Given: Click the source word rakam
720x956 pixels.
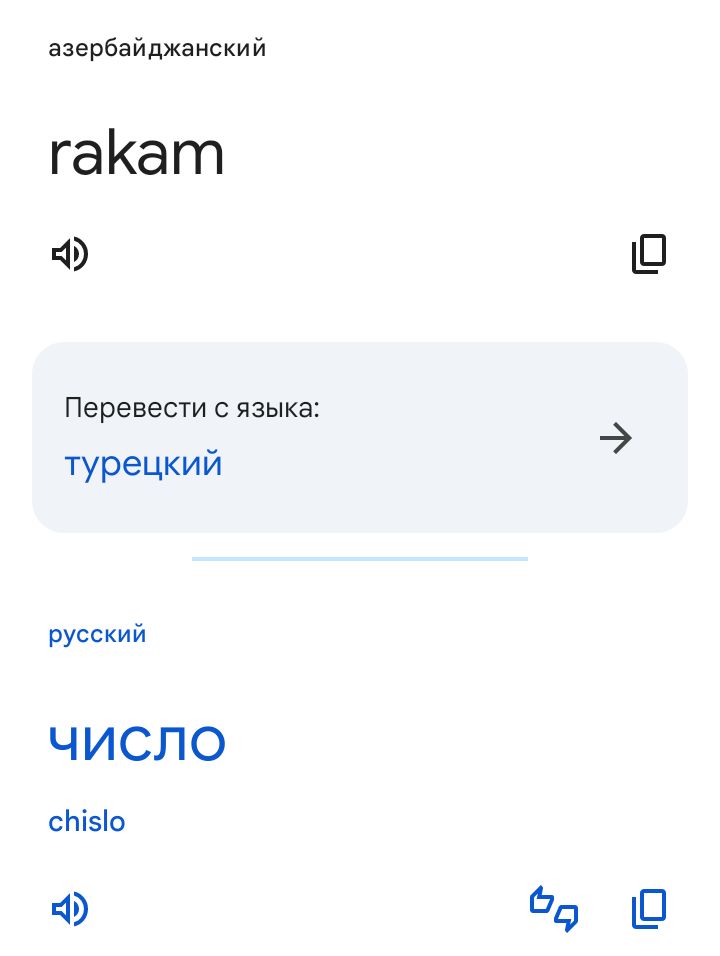Looking at the screenshot, I should [x=137, y=153].
